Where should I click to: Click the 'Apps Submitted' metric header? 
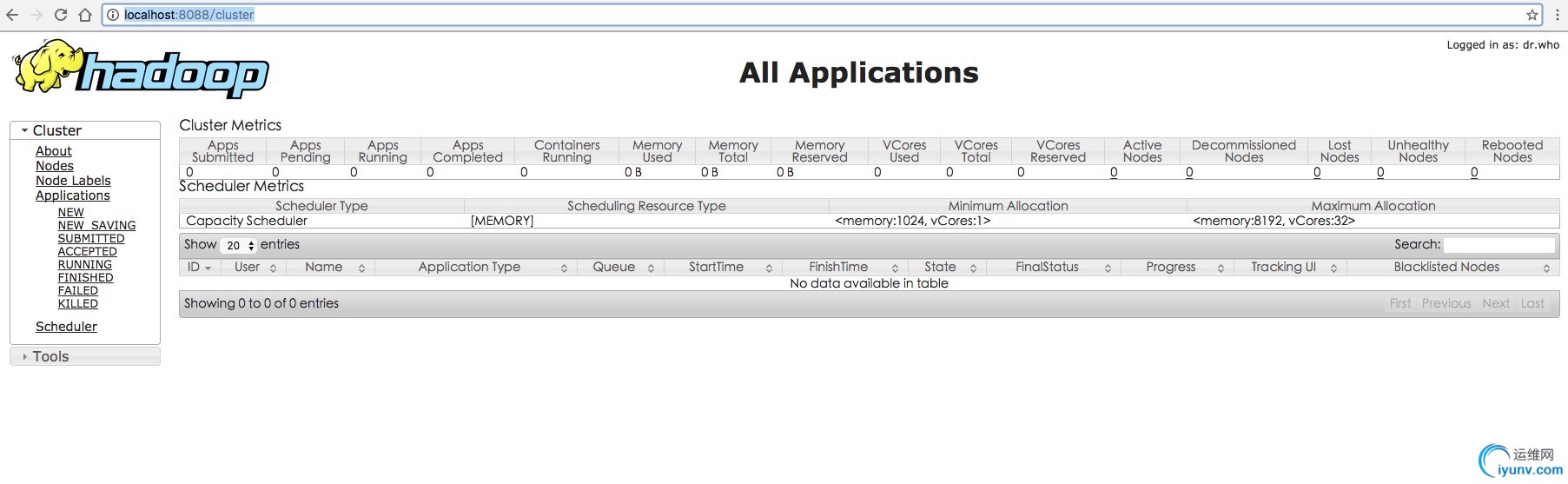223,151
